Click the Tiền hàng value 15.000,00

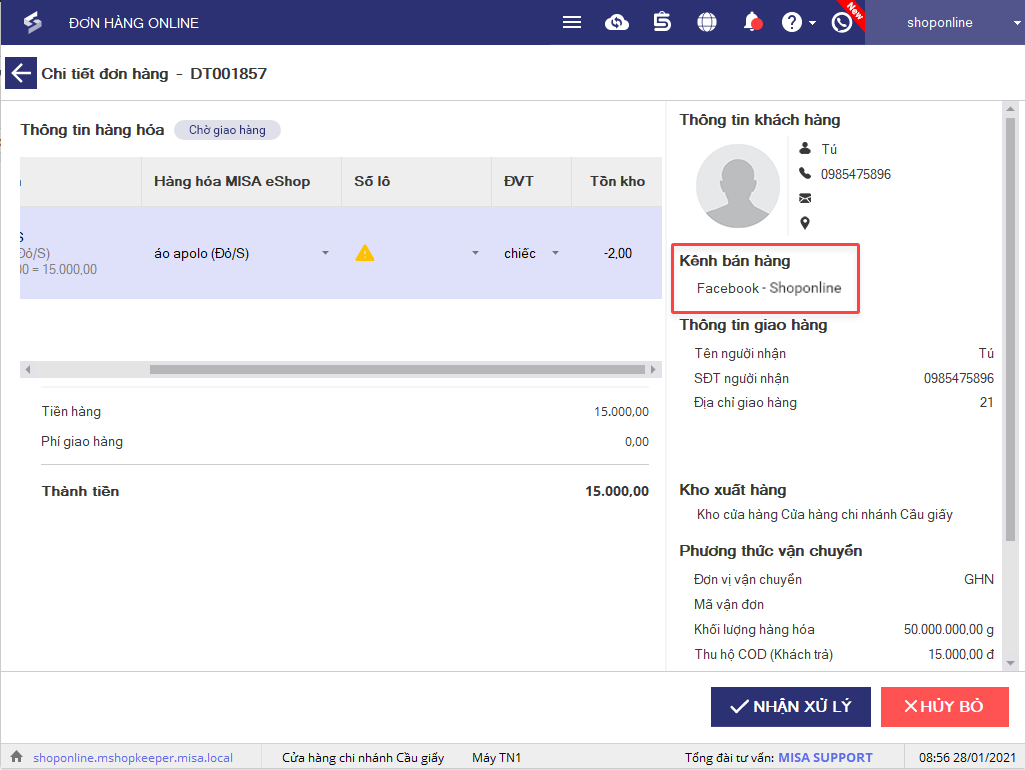pos(621,412)
